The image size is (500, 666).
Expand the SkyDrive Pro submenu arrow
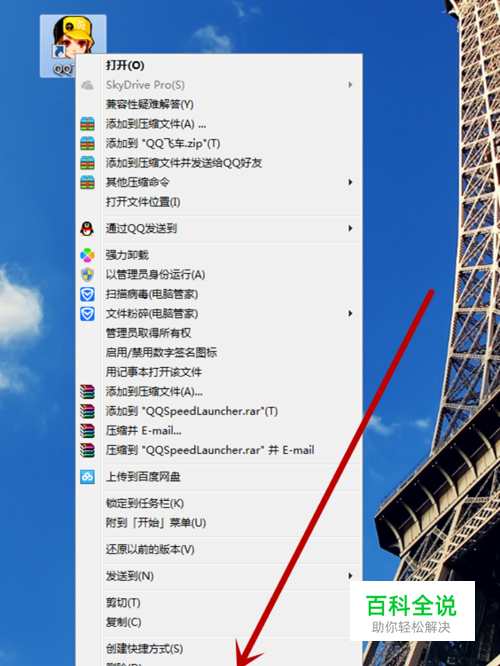coord(350,85)
